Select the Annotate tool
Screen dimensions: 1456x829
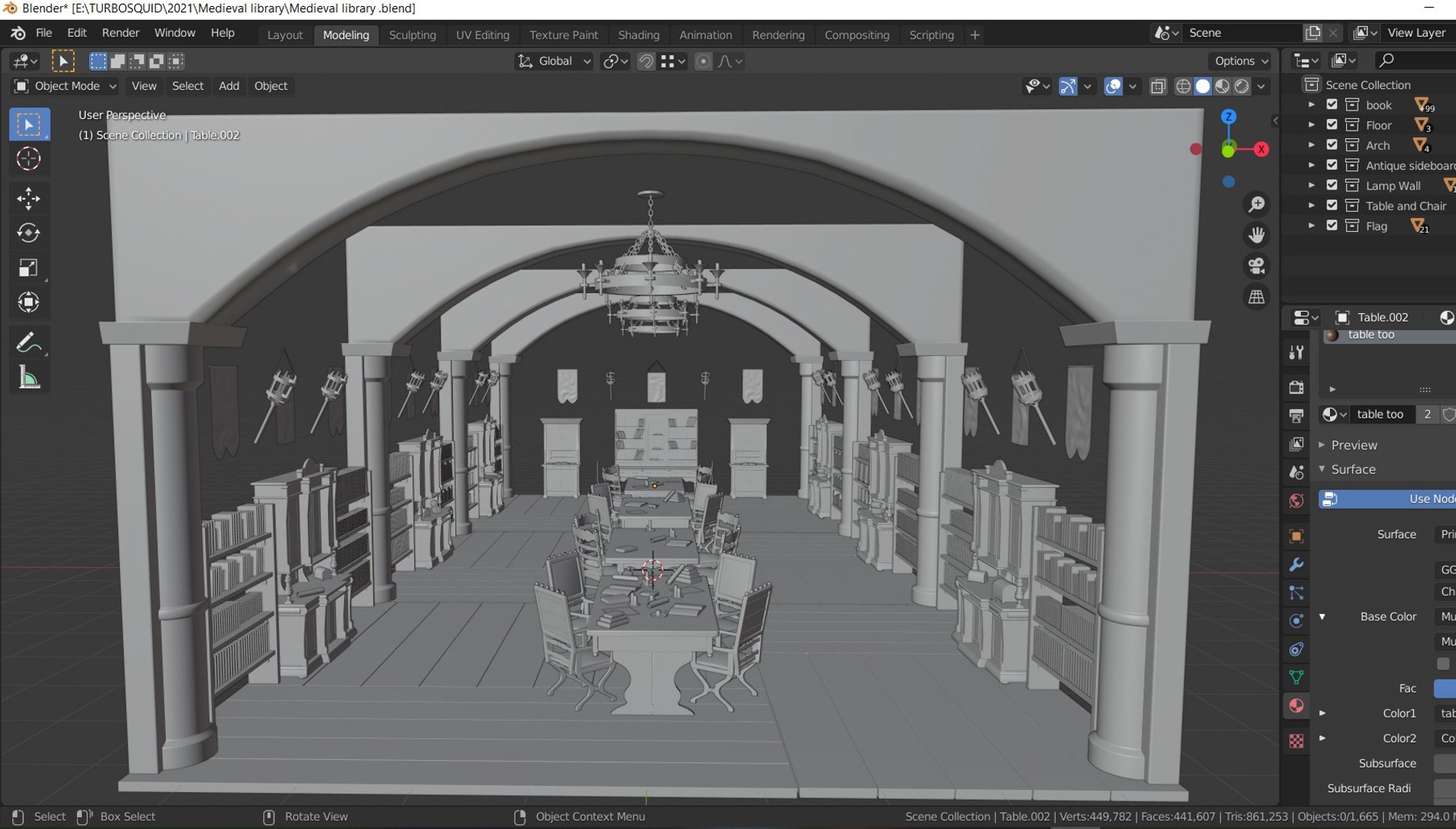29,342
